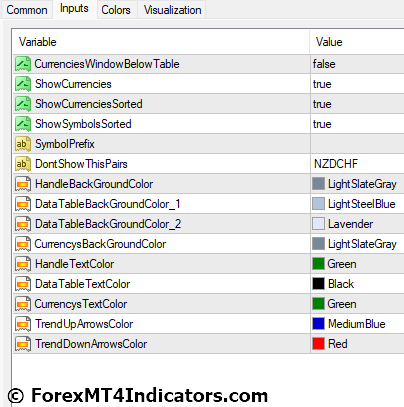404x407 pixels.
Task: Switch to the Common tab
Action: (x=27, y=10)
